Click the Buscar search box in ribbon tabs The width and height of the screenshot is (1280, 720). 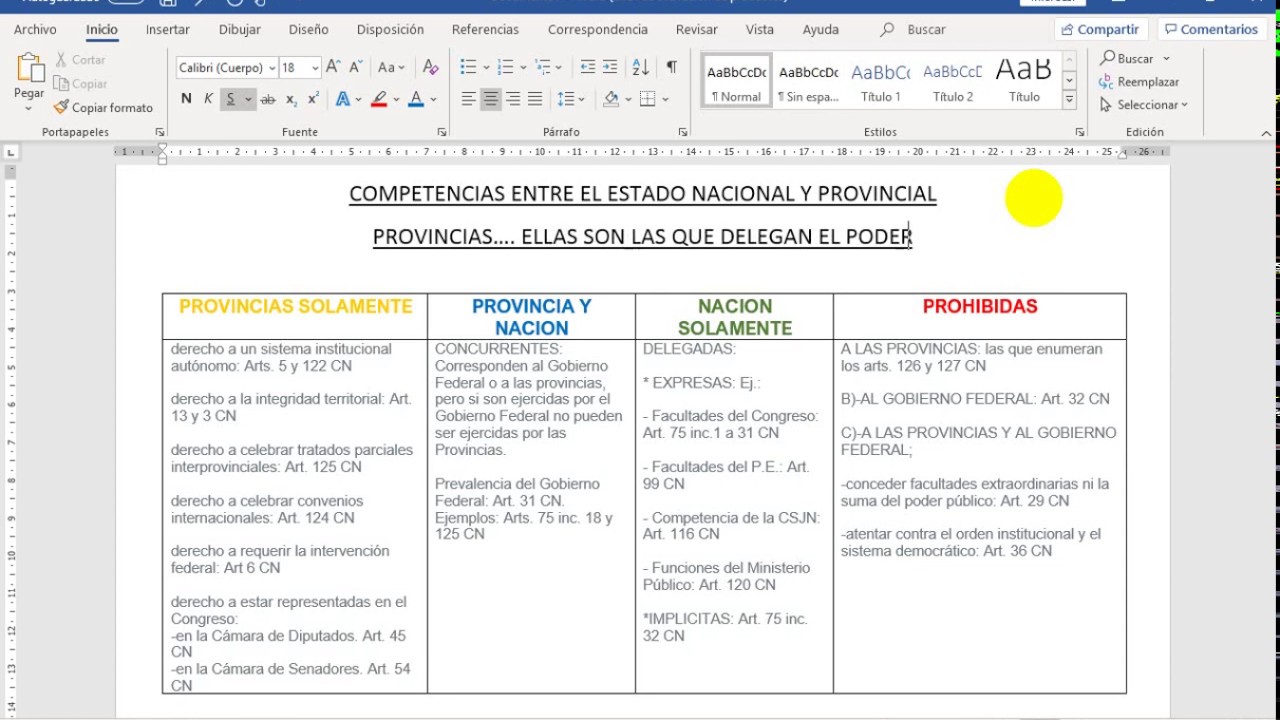[913, 30]
